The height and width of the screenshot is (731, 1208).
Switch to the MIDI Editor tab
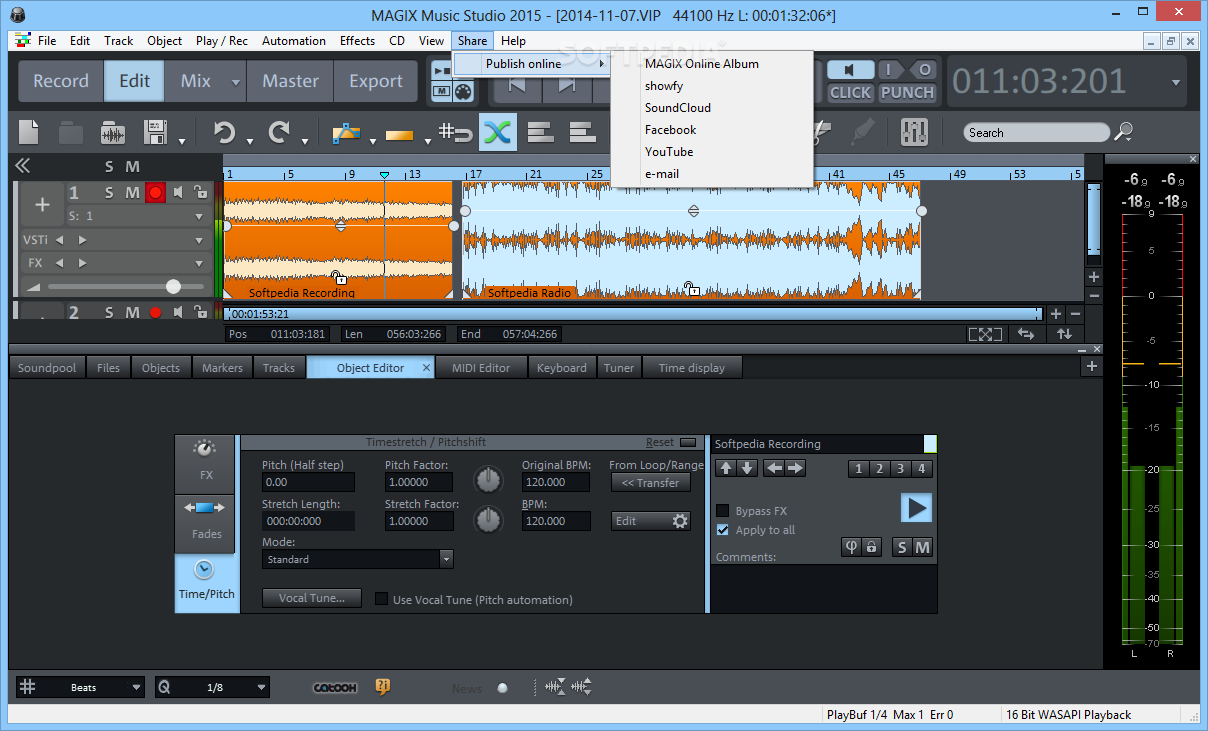coord(480,368)
